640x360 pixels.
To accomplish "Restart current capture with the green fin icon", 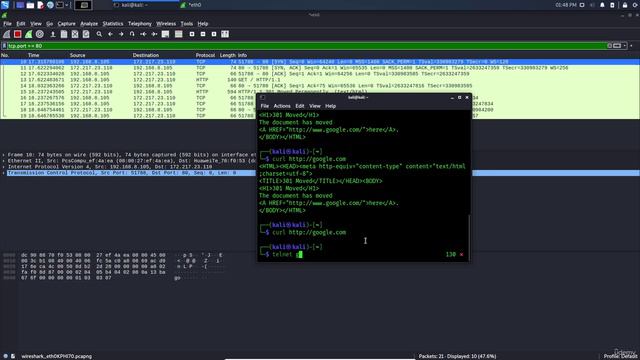I will (x=29, y=34).
